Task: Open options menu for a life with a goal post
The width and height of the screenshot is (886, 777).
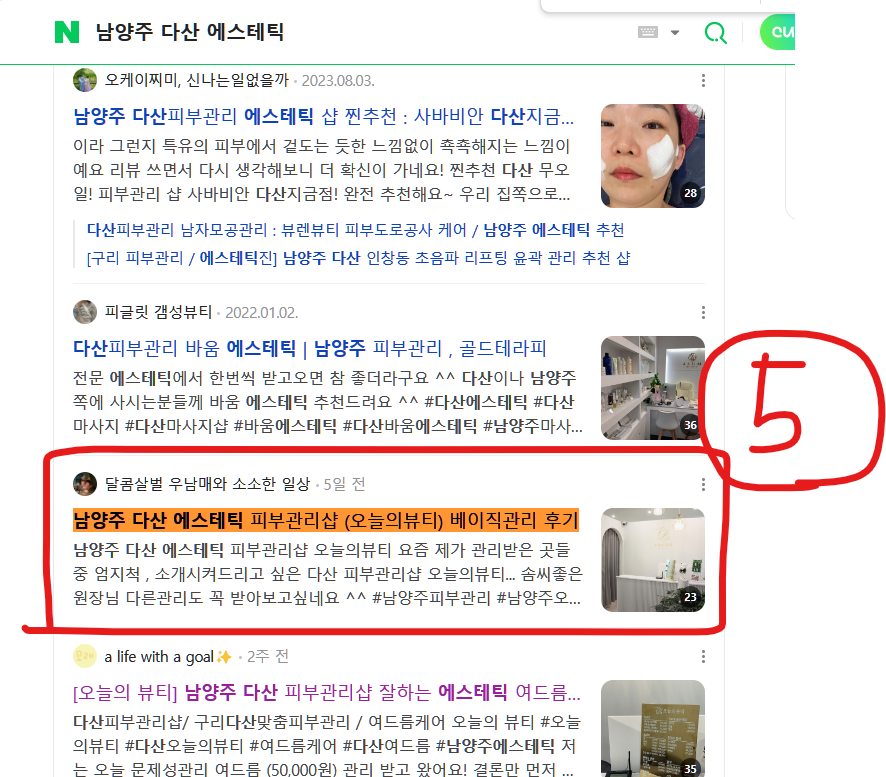Action: click(x=703, y=657)
